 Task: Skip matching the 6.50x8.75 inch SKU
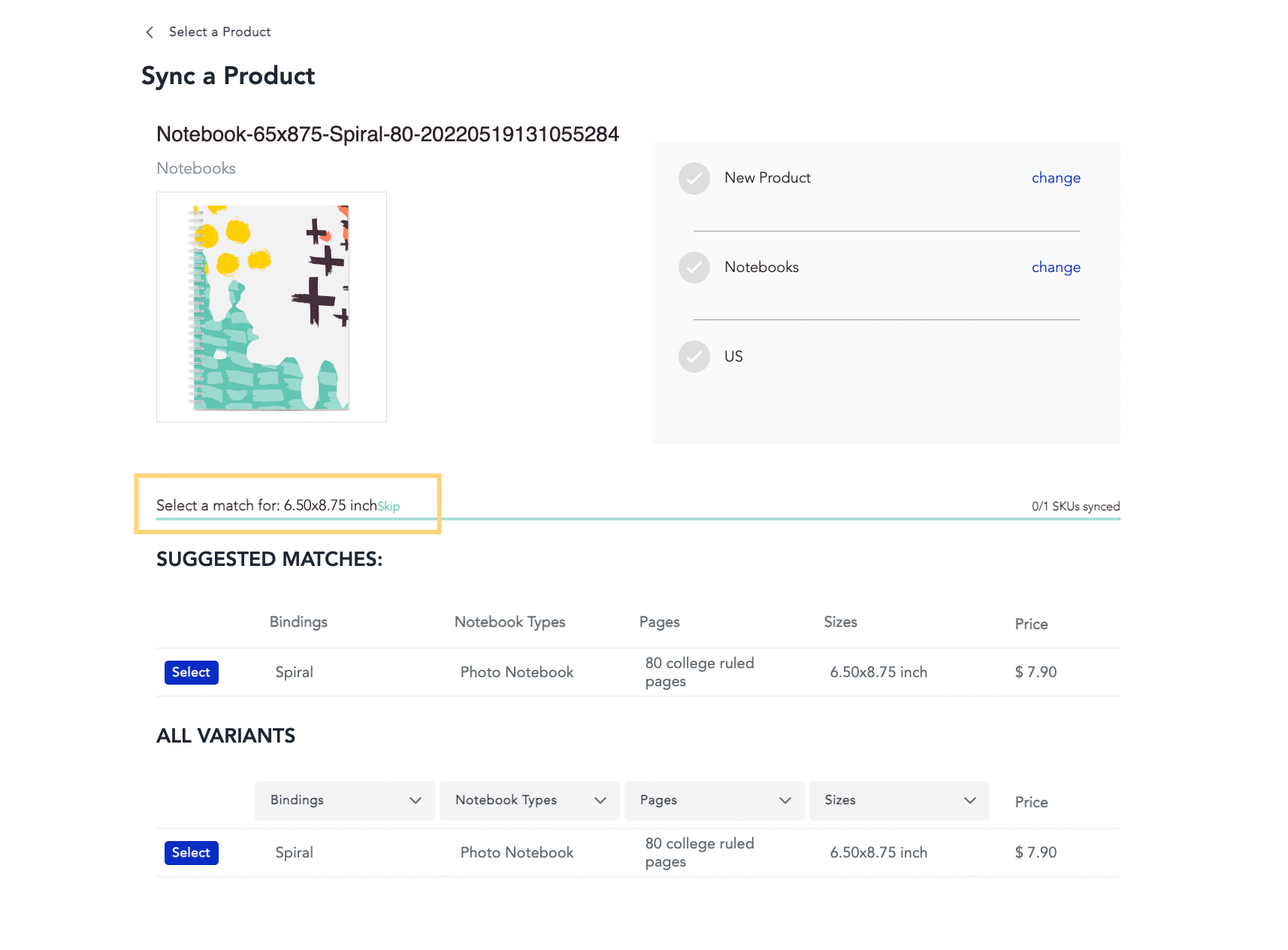(x=389, y=507)
